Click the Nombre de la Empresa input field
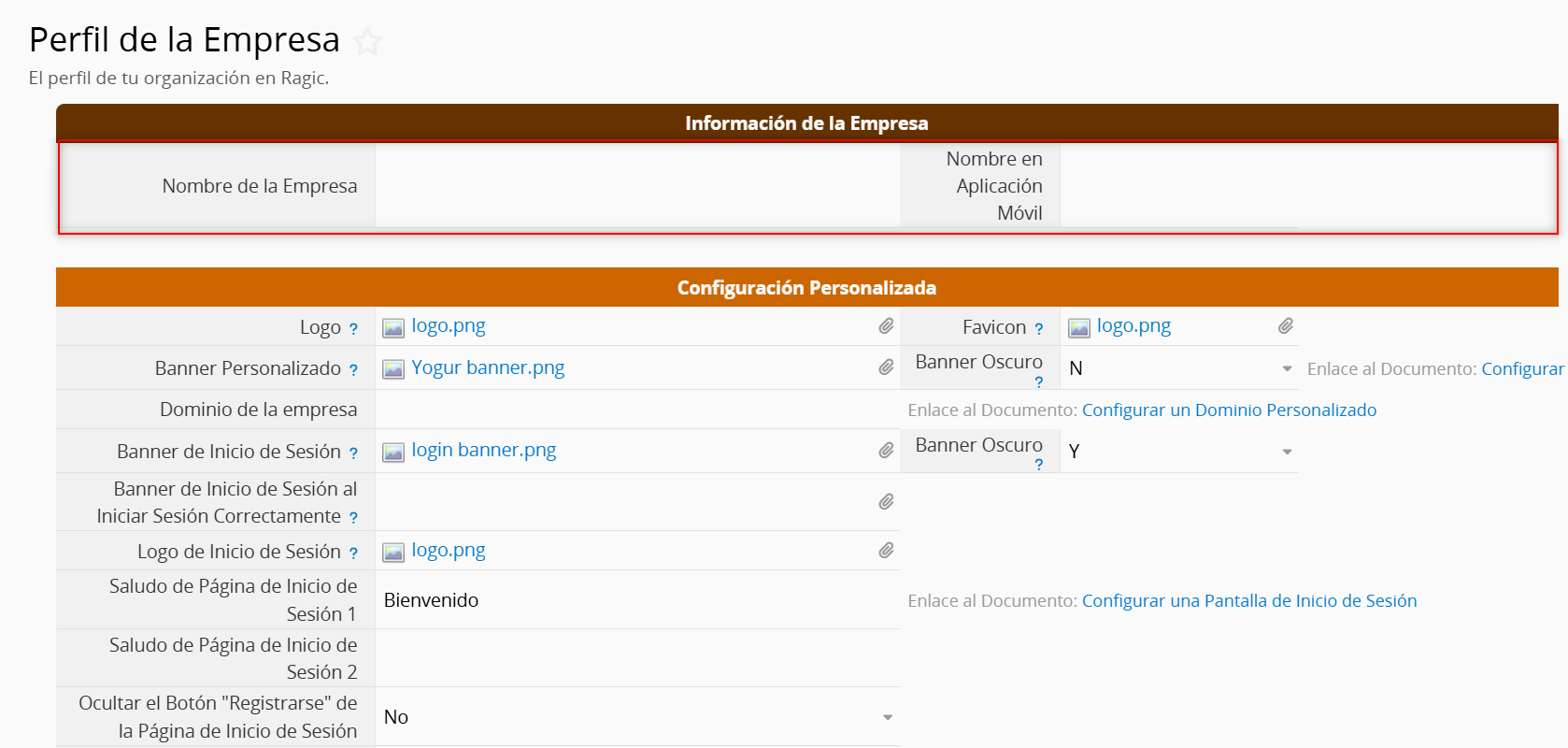The width and height of the screenshot is (1568, 748). pos(636,186)
